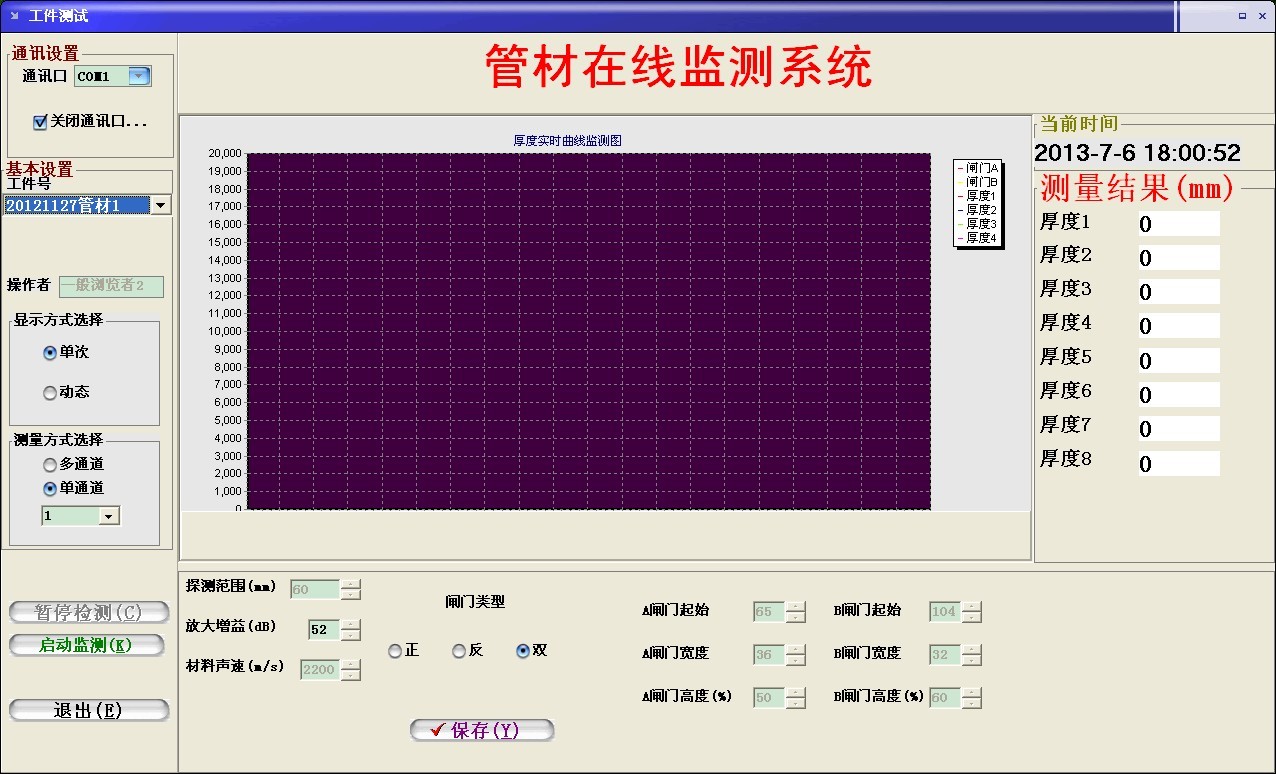Select the 单次 display mode

coord(50,353)
